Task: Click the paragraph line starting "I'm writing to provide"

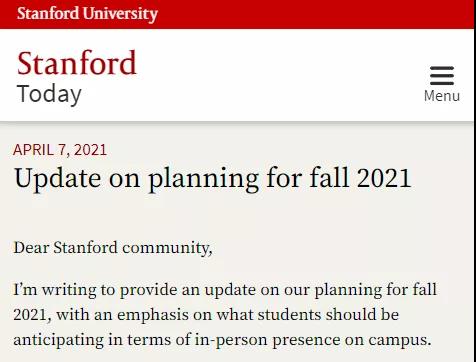Action: pyautogui.click(x=225, y=290)
